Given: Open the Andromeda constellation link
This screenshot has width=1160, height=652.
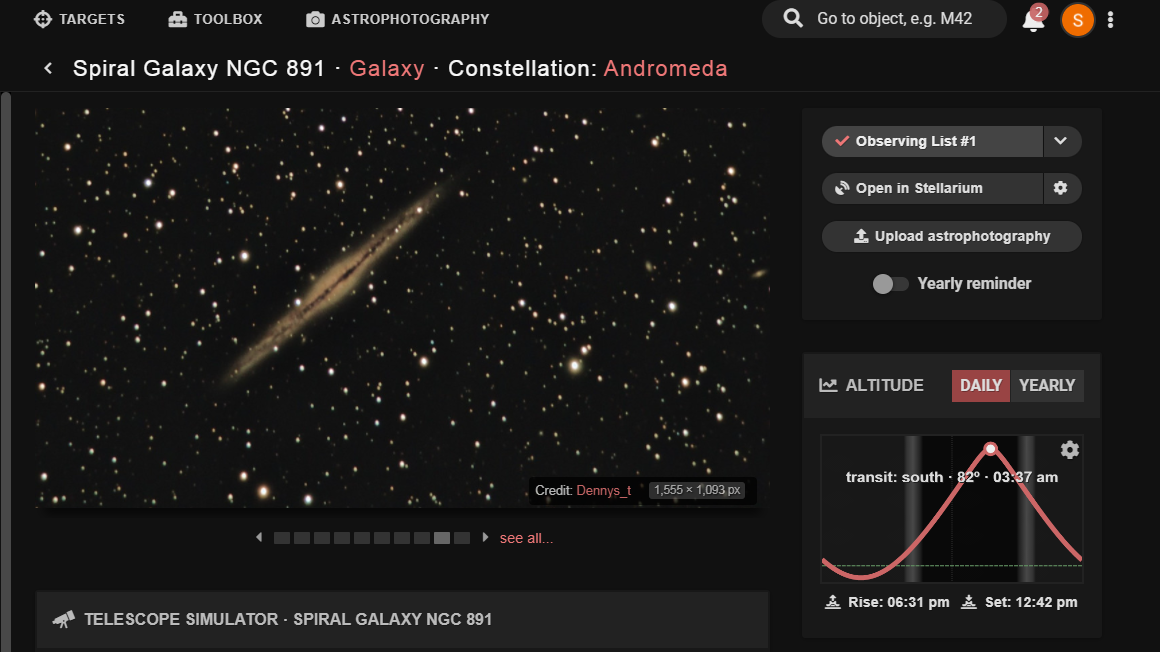Looking at the screenshot, I should 665,68.
